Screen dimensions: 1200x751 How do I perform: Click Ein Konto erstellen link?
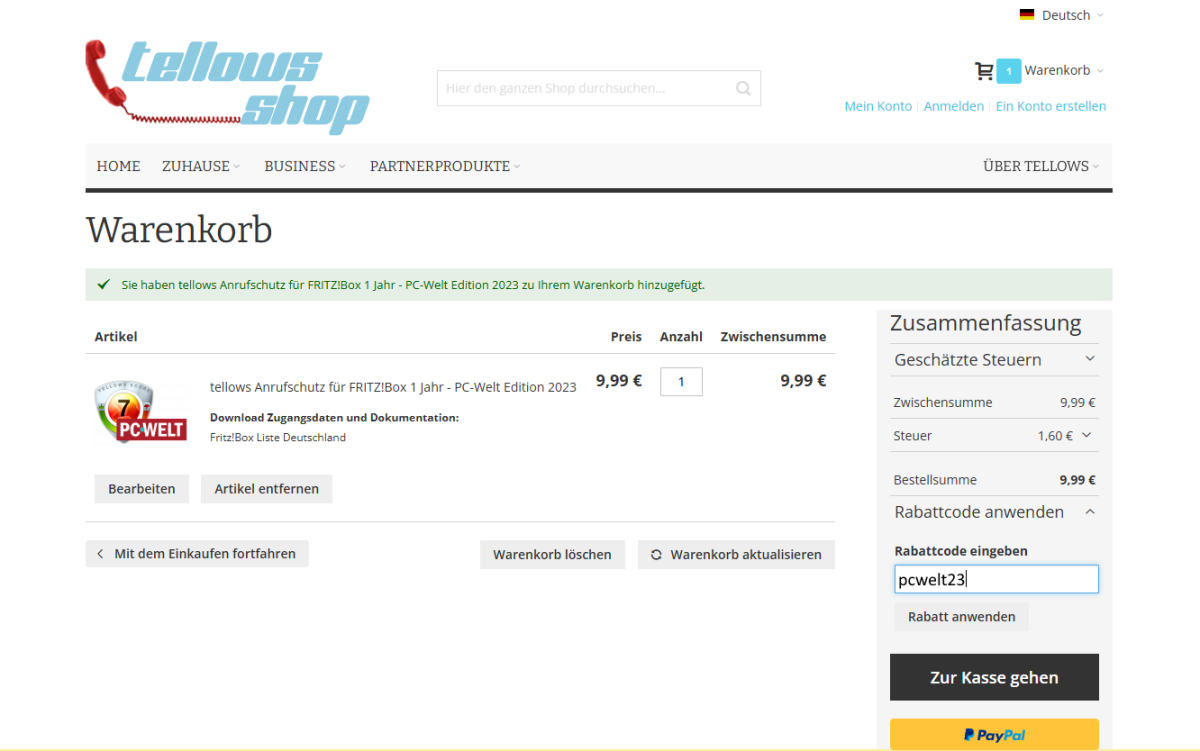[1051, 106]
